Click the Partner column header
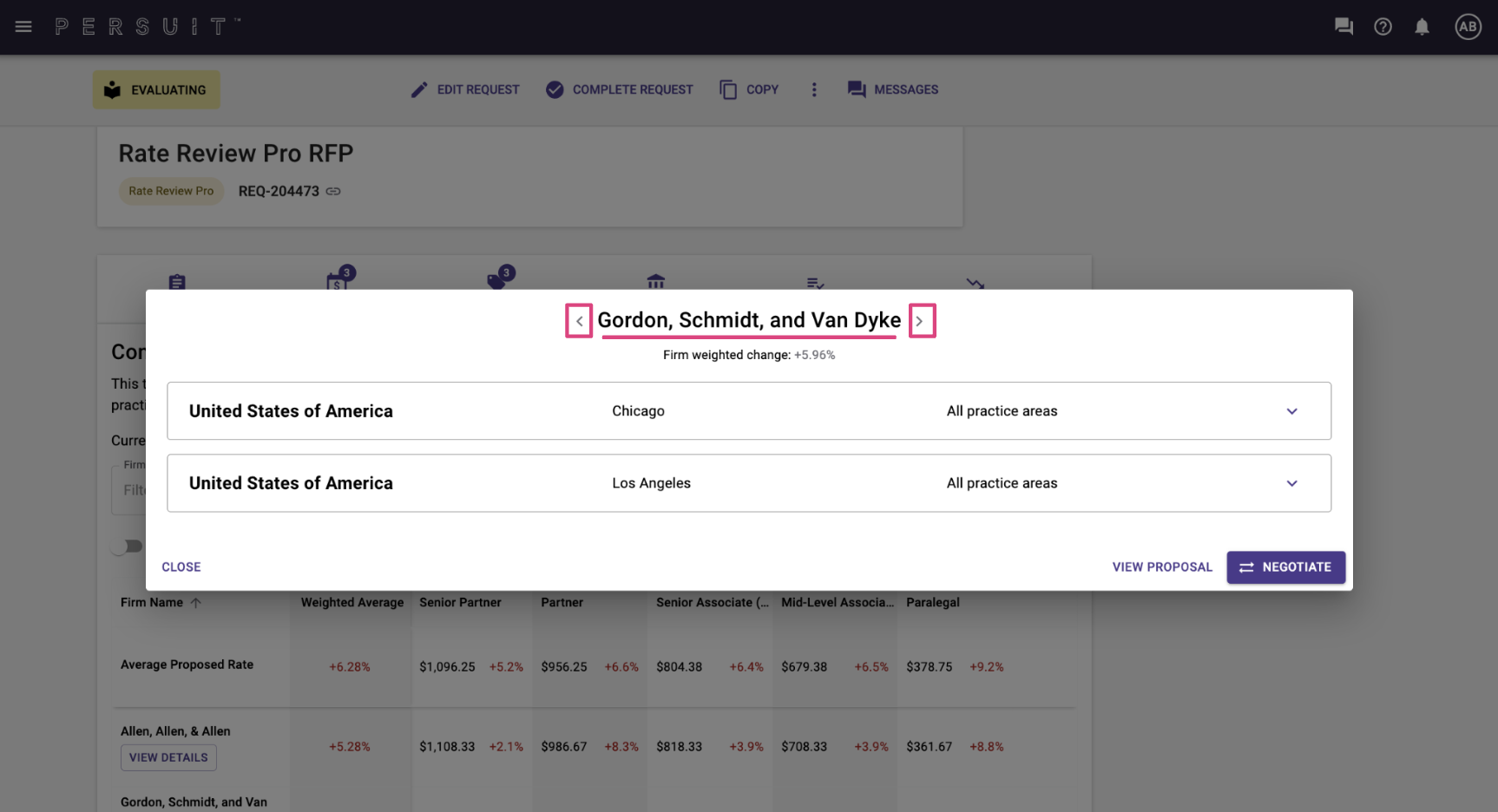Screen dimensions: 1498x812 pos(562,603)
